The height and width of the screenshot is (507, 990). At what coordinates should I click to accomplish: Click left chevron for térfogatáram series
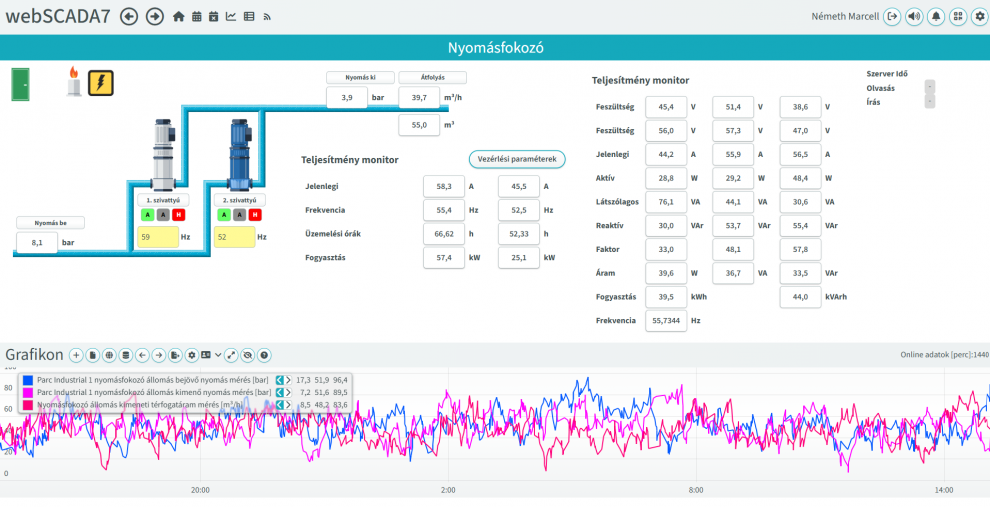pyautogui.click(x=280, y=404)
